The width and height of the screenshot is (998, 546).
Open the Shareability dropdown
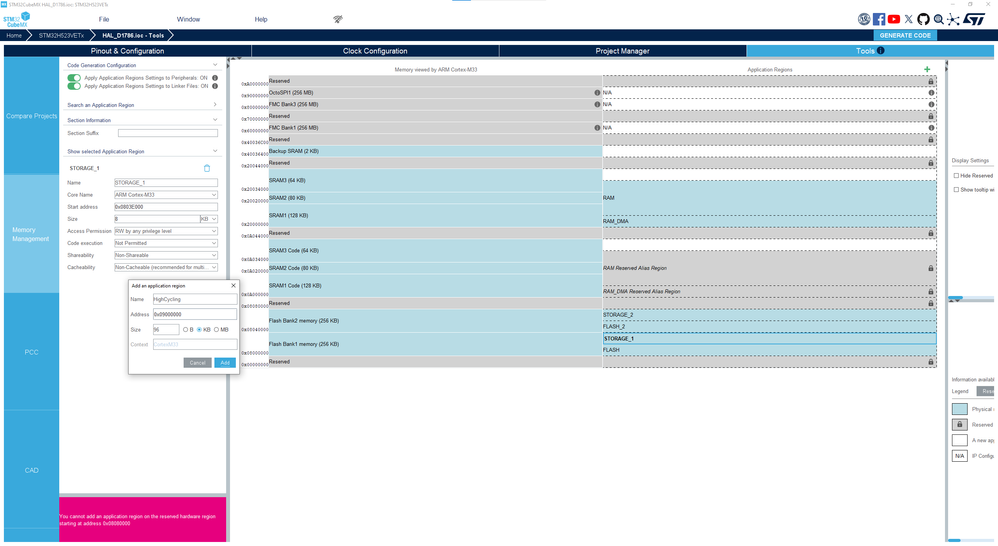pos(165,255)
